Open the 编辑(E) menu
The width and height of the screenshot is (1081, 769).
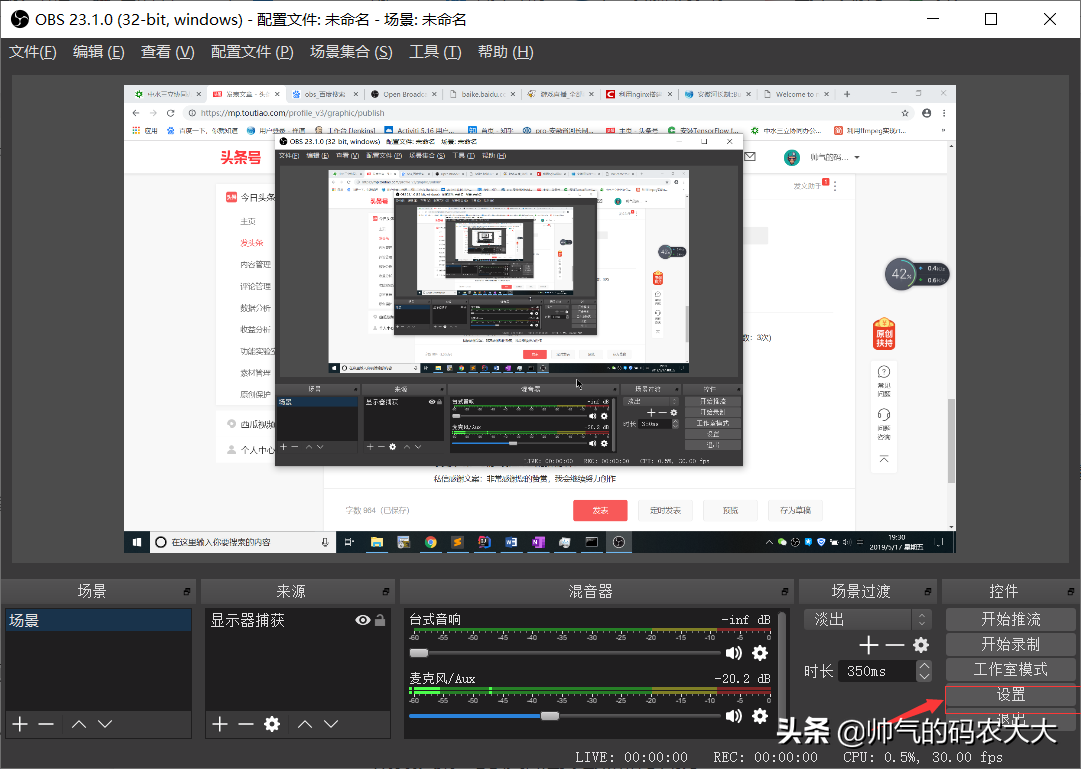pos(99,52)
